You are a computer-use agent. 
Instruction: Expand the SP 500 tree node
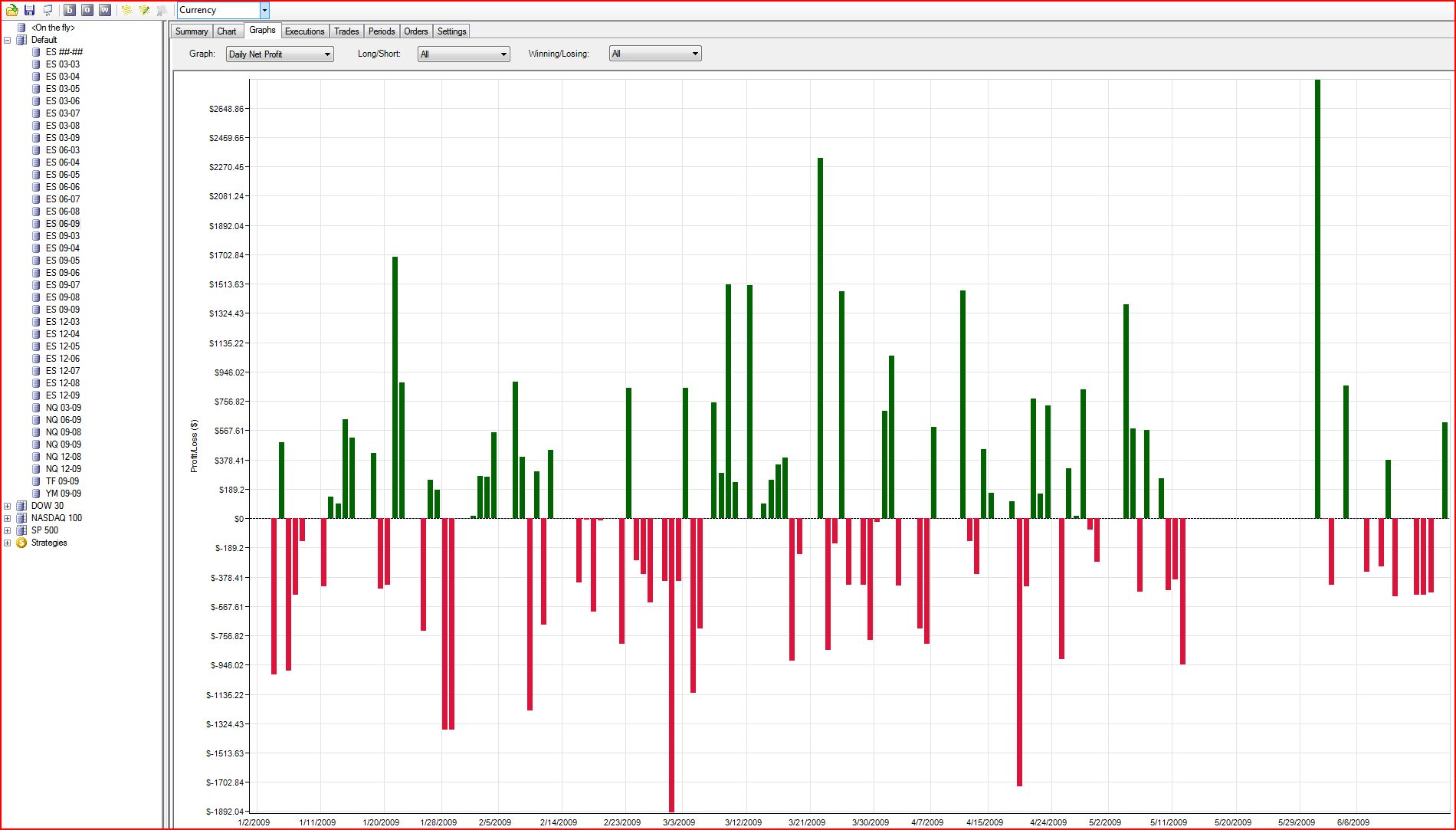[x=8, y=530]
